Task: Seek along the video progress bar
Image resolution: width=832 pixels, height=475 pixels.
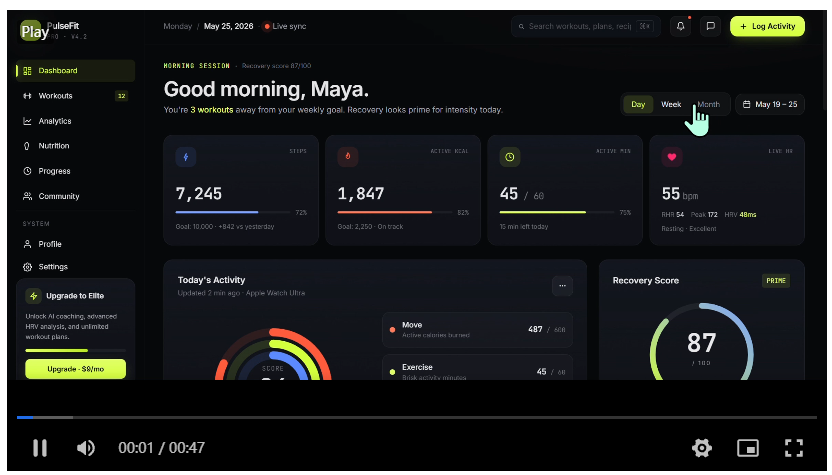Action: coord(417,418)
